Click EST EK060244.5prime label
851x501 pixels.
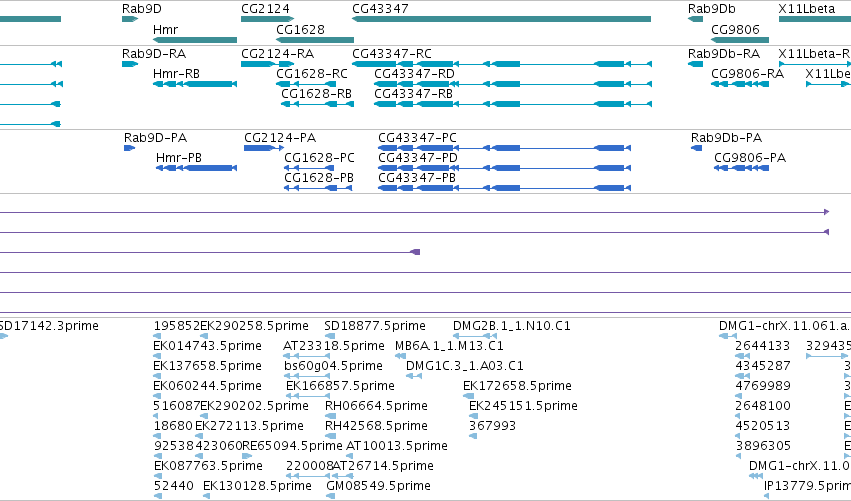click(x=207, y=386)
